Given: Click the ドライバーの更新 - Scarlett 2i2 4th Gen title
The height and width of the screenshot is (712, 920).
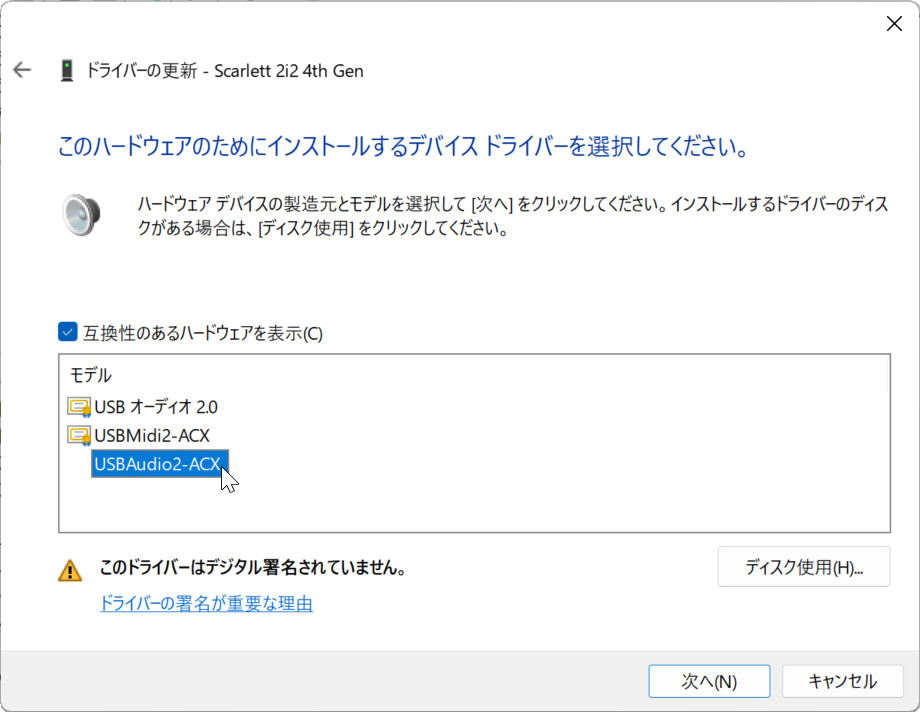Looking at the screenshot, I should pyautogui.click(x=225, y=70).
